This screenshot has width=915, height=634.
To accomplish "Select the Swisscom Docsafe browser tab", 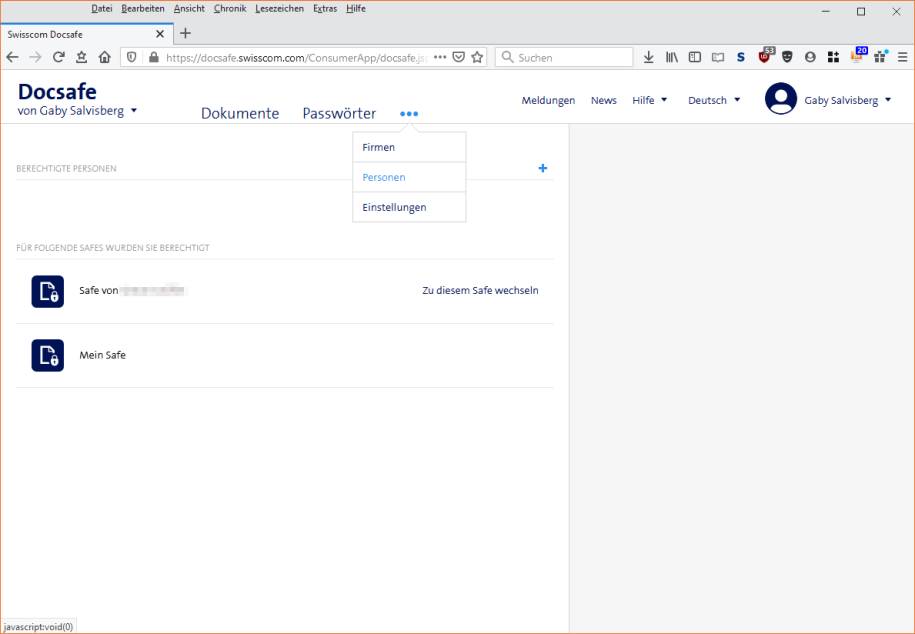I will click(x=86, y=34).
